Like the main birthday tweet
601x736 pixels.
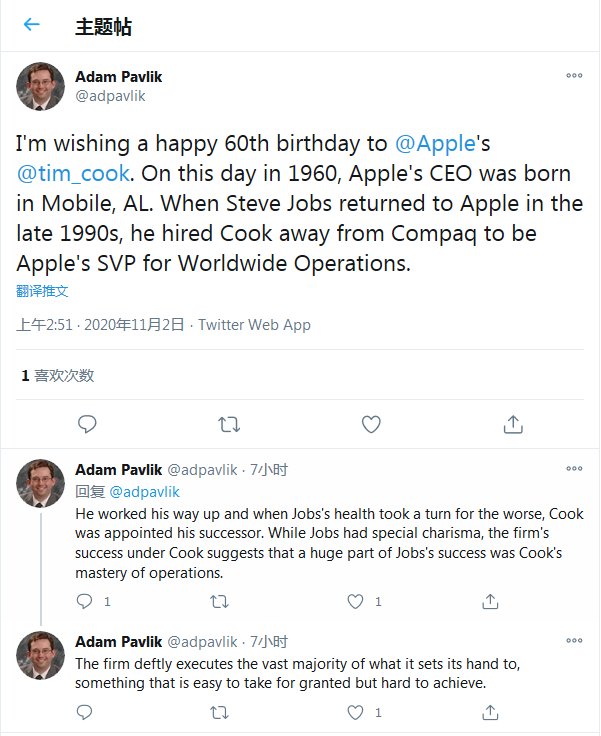[371, 424]
